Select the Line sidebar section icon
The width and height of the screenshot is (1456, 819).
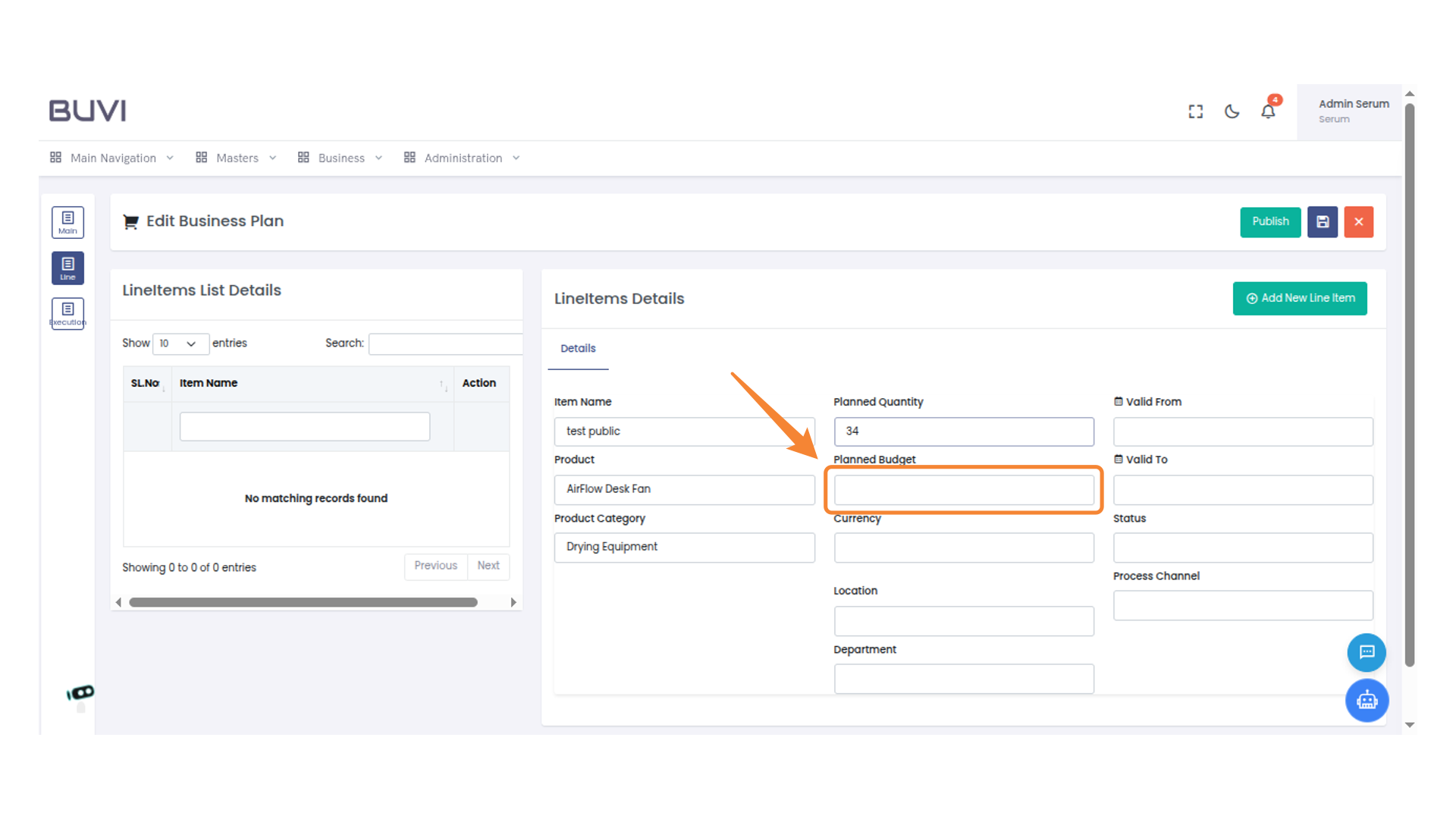[67, 268]
